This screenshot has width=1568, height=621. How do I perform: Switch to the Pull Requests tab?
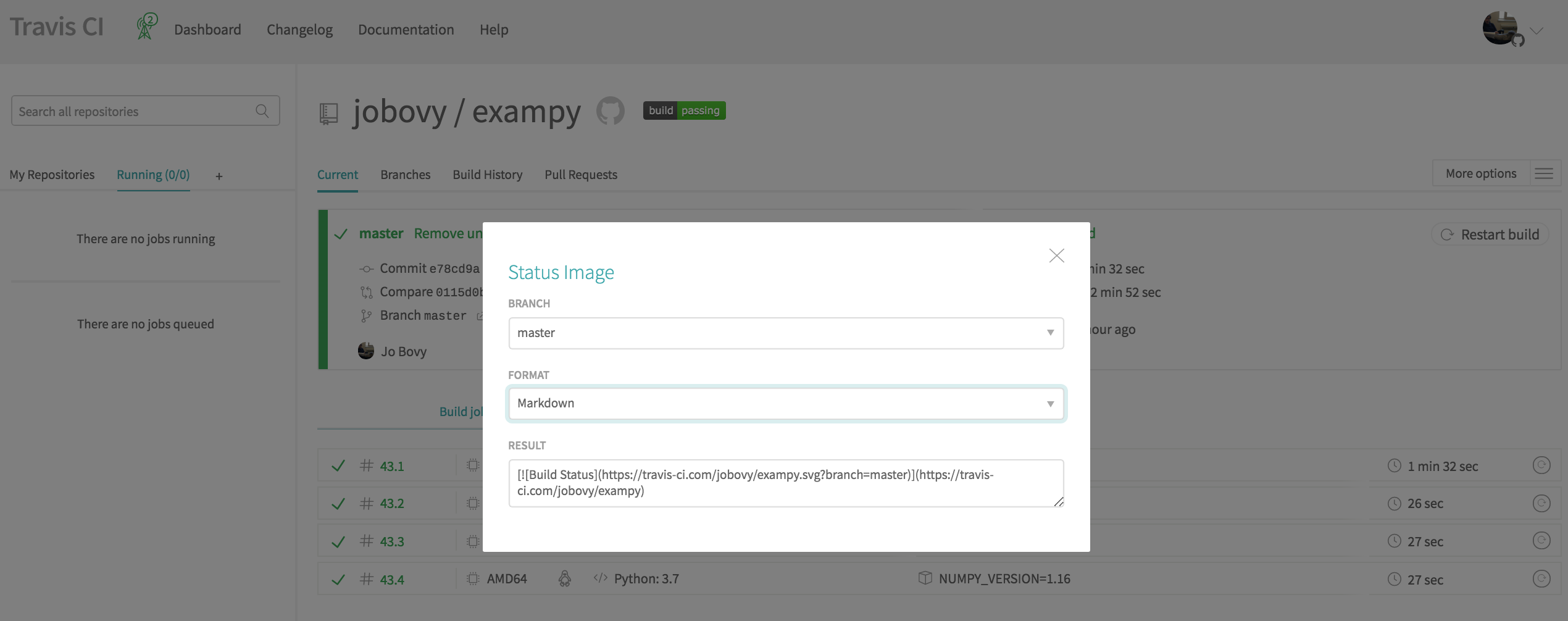[581, 175]
